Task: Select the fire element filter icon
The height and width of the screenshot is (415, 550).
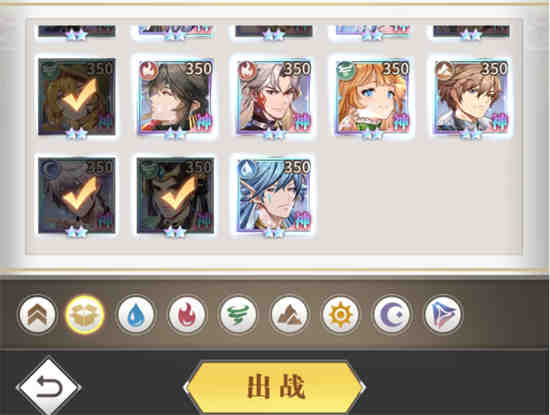Action: pyautogui.click(x=187, y=315)
